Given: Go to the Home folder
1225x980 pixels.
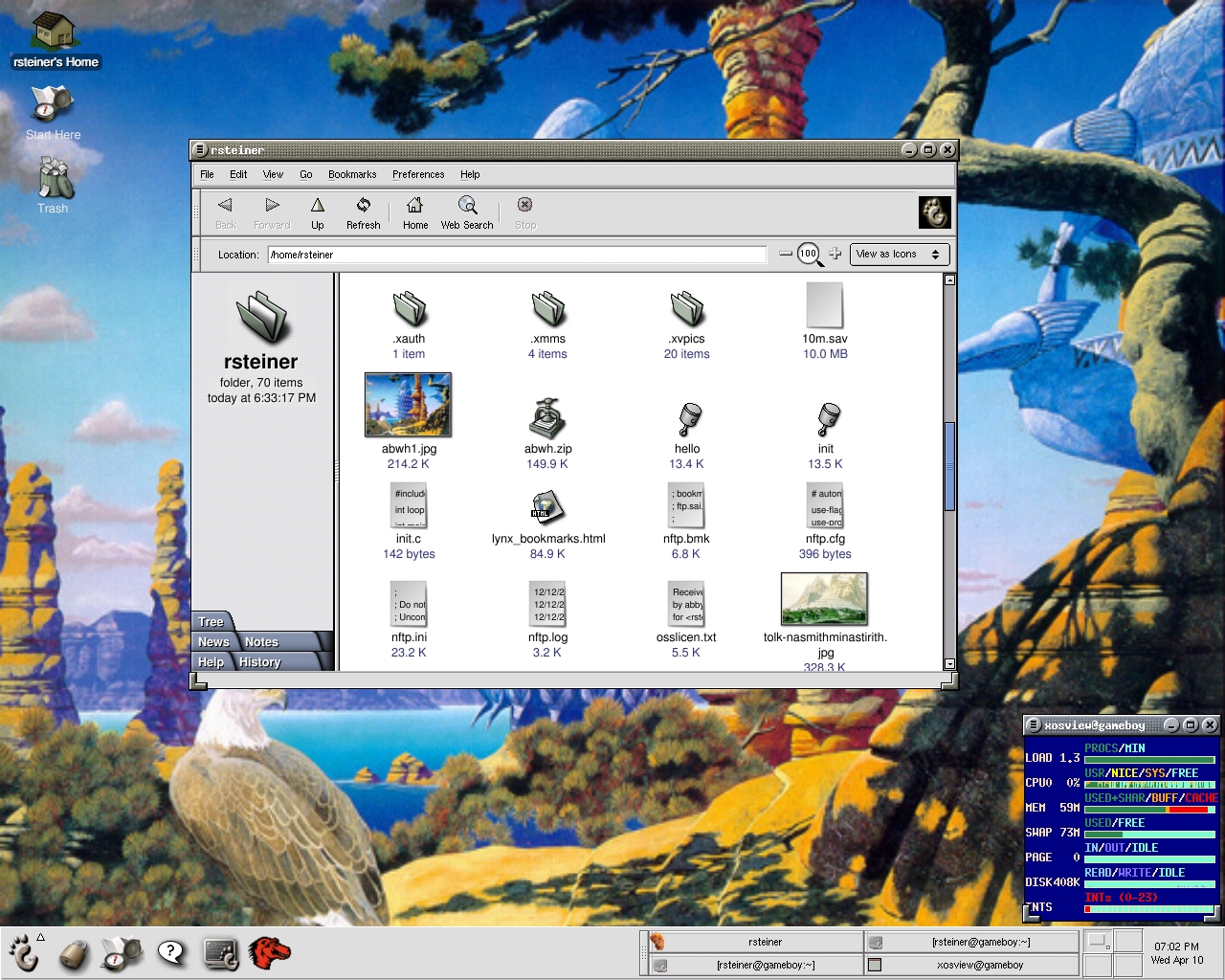Looking at the screenshot, I should [415, 212].
